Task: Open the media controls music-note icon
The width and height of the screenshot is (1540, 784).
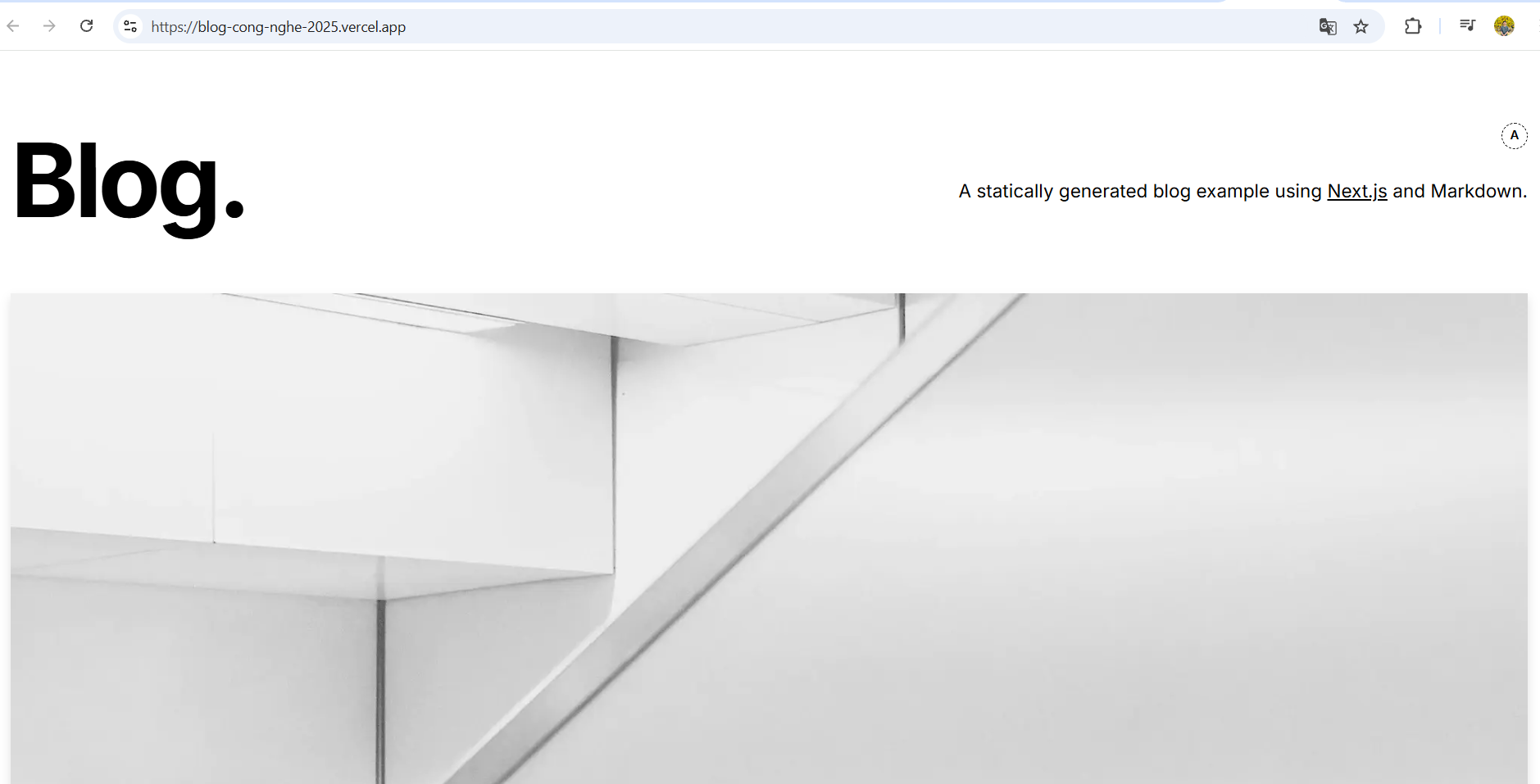Action: click(1467, 25)
